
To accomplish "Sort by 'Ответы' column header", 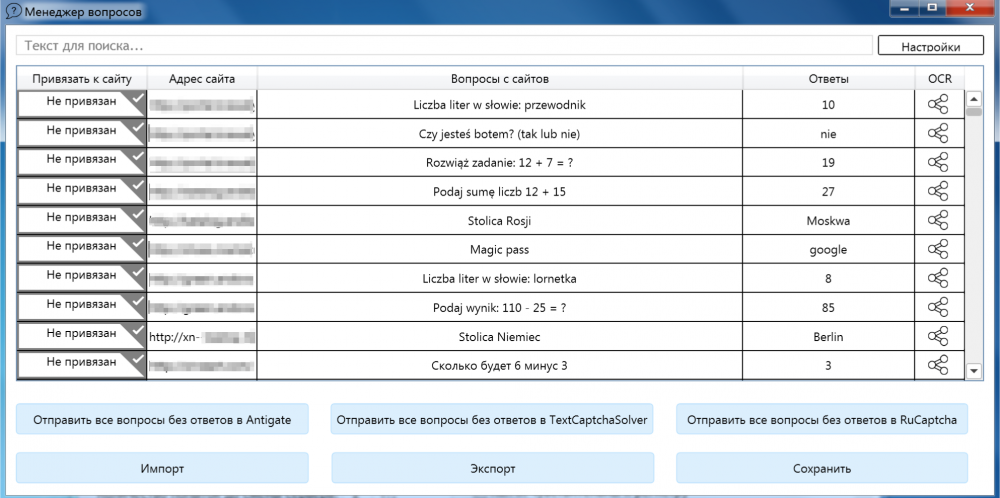I will point(828,79).
